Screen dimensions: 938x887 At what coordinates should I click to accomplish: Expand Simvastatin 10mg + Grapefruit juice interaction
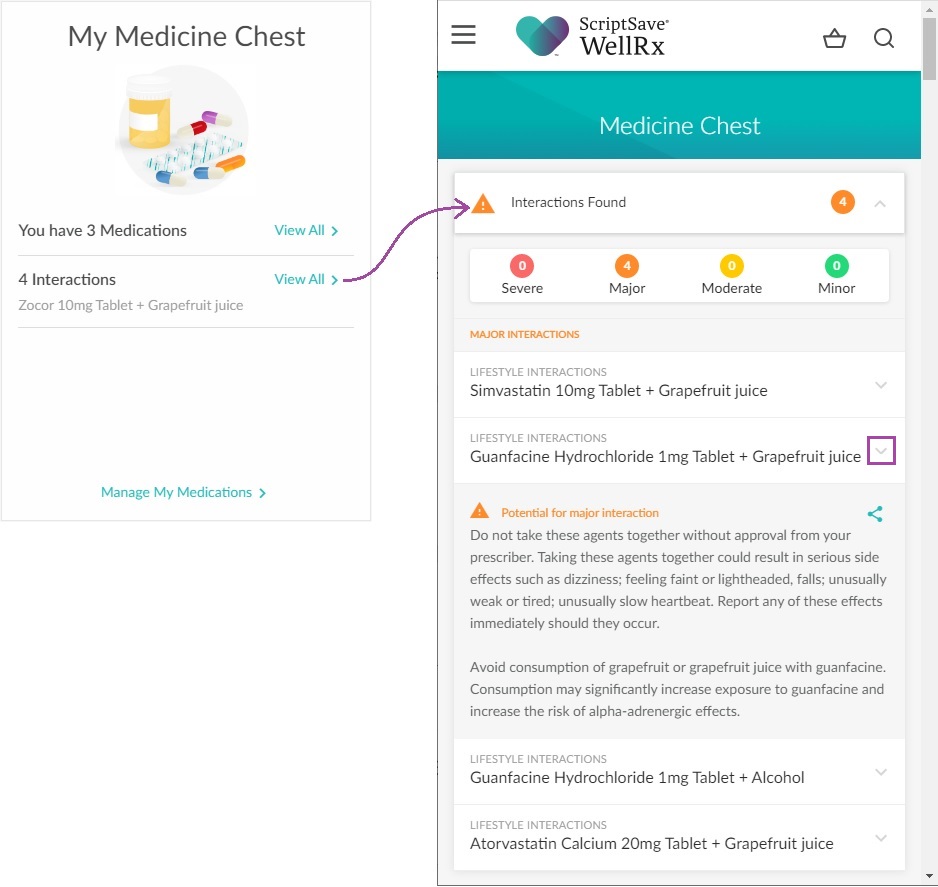pyautogui.click(x=880, y=385)
